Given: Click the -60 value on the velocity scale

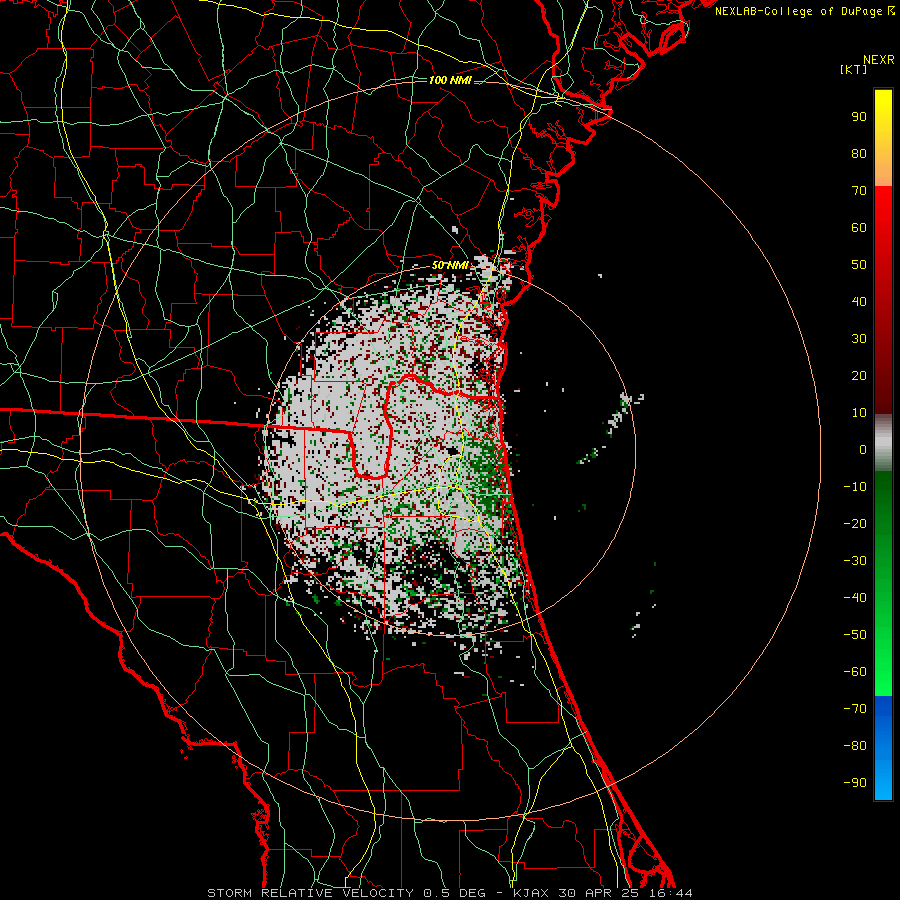Looking at the screenshot, I should 855,672.
